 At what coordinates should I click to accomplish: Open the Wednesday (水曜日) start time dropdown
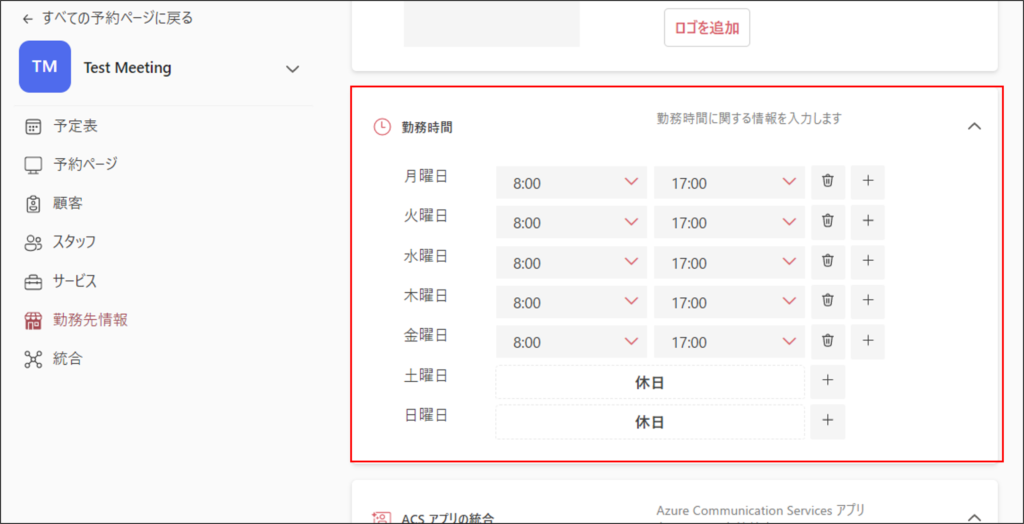pos(571,262)
